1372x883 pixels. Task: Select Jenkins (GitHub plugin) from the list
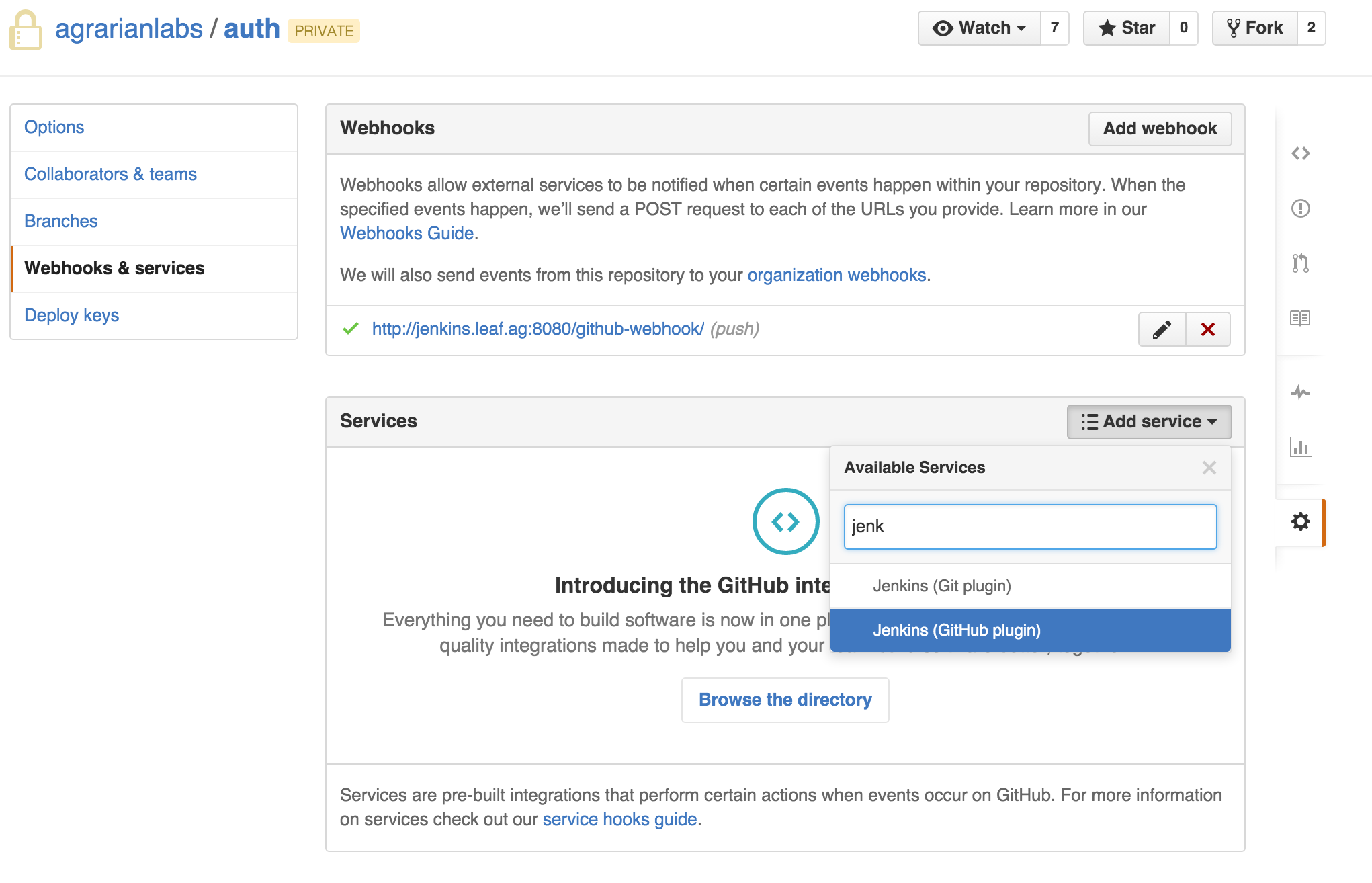957,630
